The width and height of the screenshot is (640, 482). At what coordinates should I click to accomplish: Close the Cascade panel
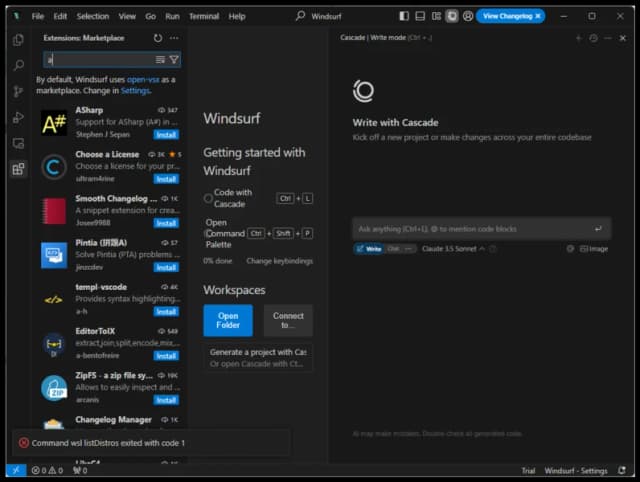click(x=623, y=38)
